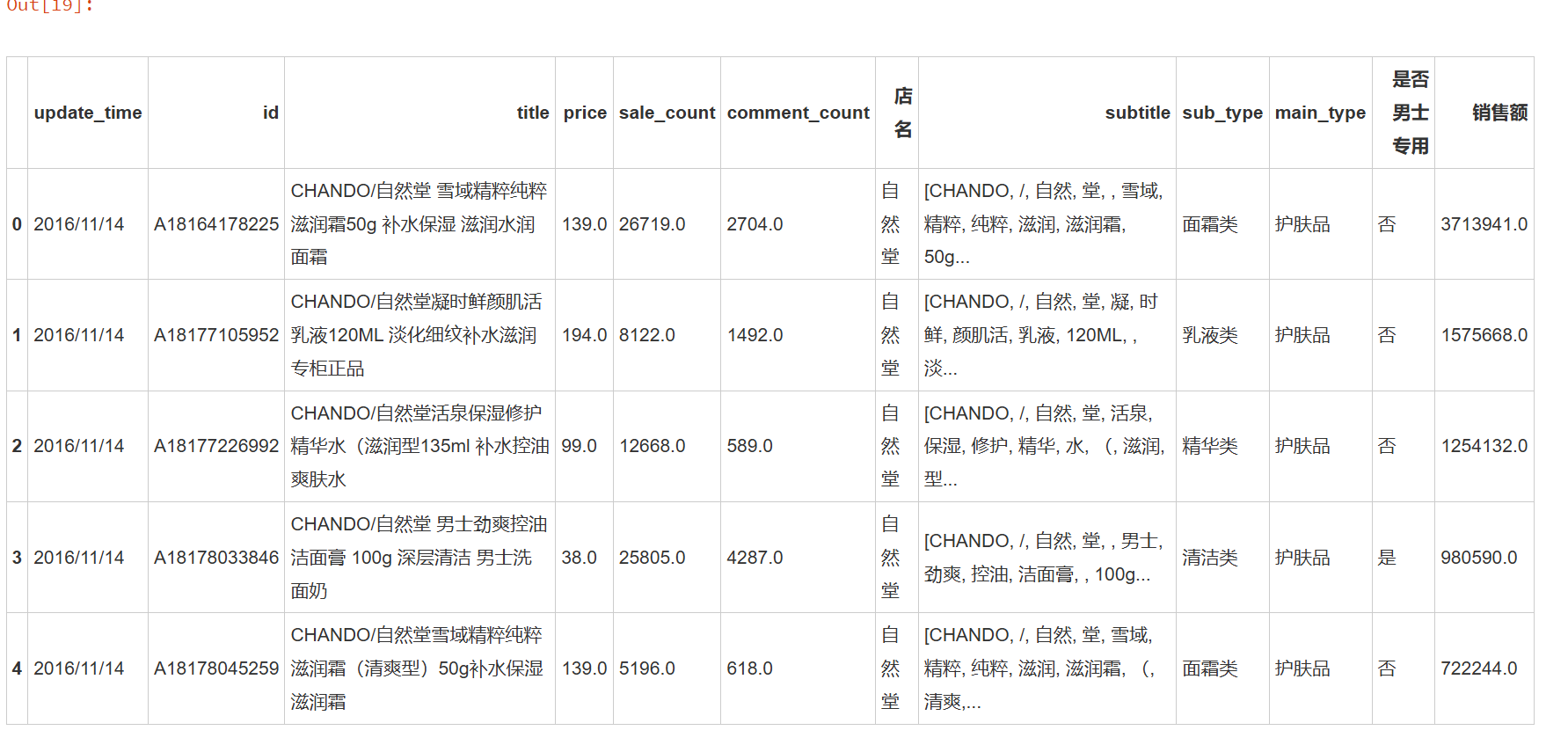Click 销售额 value 1254132.0
Viewport: 1568px width, 745px height.
click(x=1484, y=446)
